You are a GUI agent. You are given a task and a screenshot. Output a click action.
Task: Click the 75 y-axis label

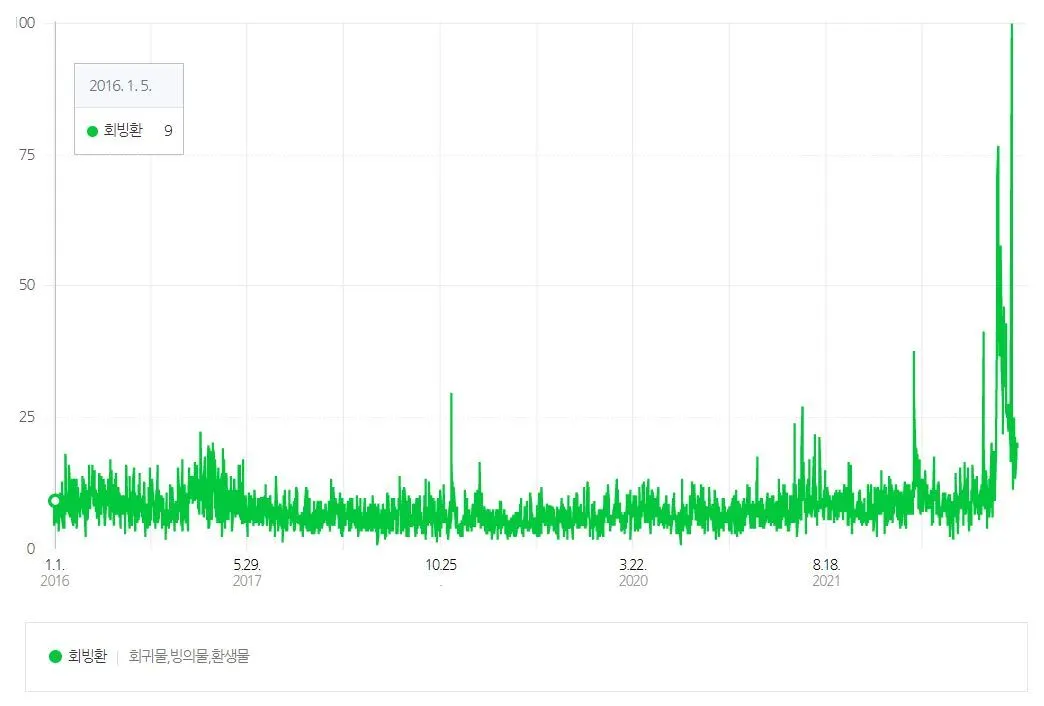[27, 155]
